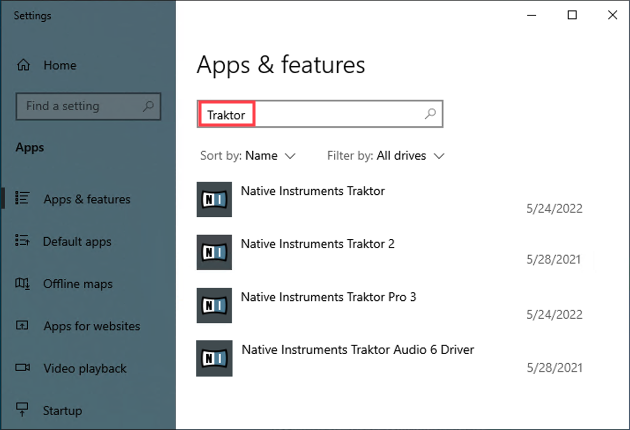Click the Traktor Pro 3 app icon
630x430 pixels.
tap(214, 305)
